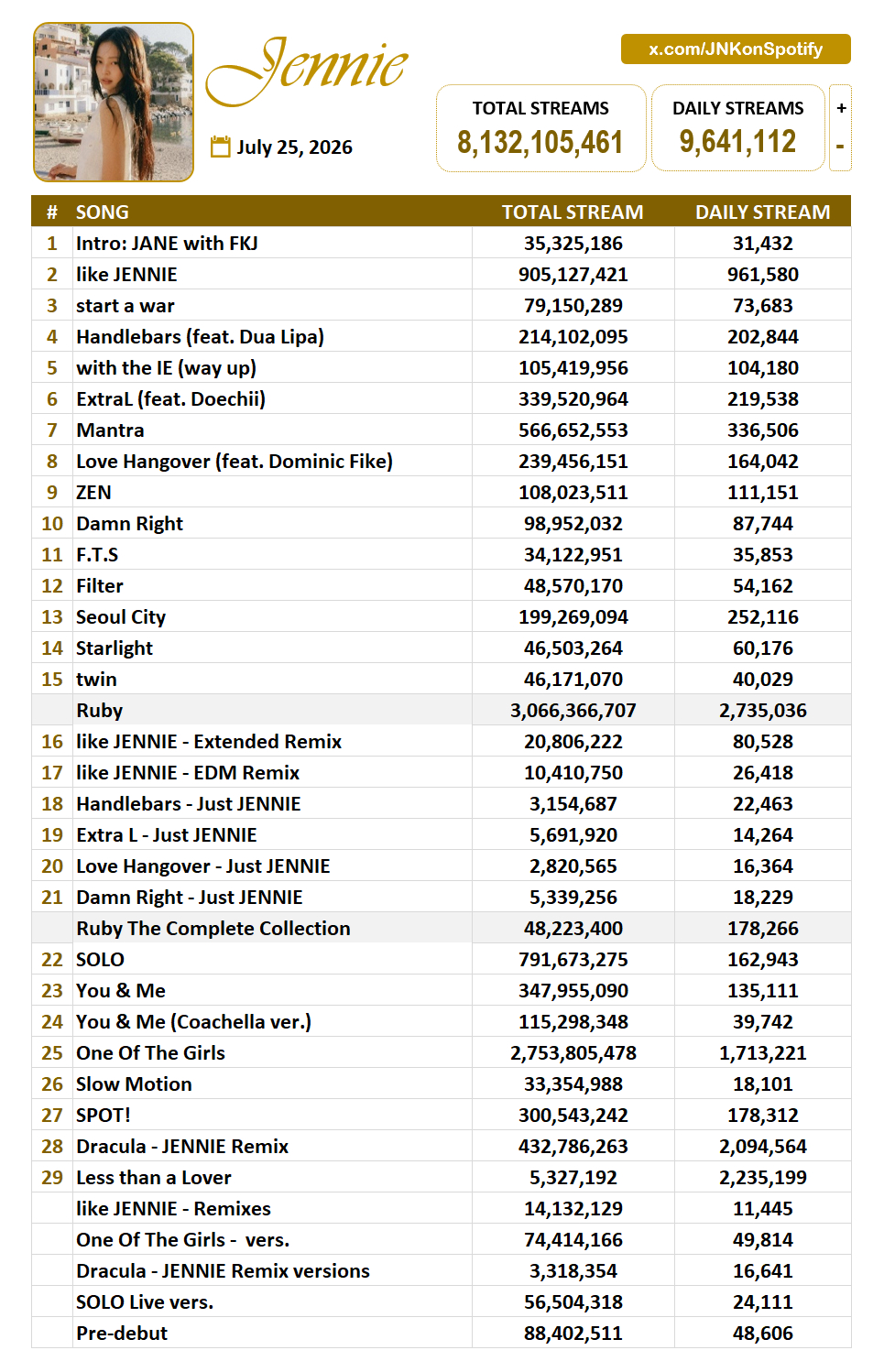This screenshot has height=1372, width=884.
Task: Select the twin song row
Action: click(442, 679)
